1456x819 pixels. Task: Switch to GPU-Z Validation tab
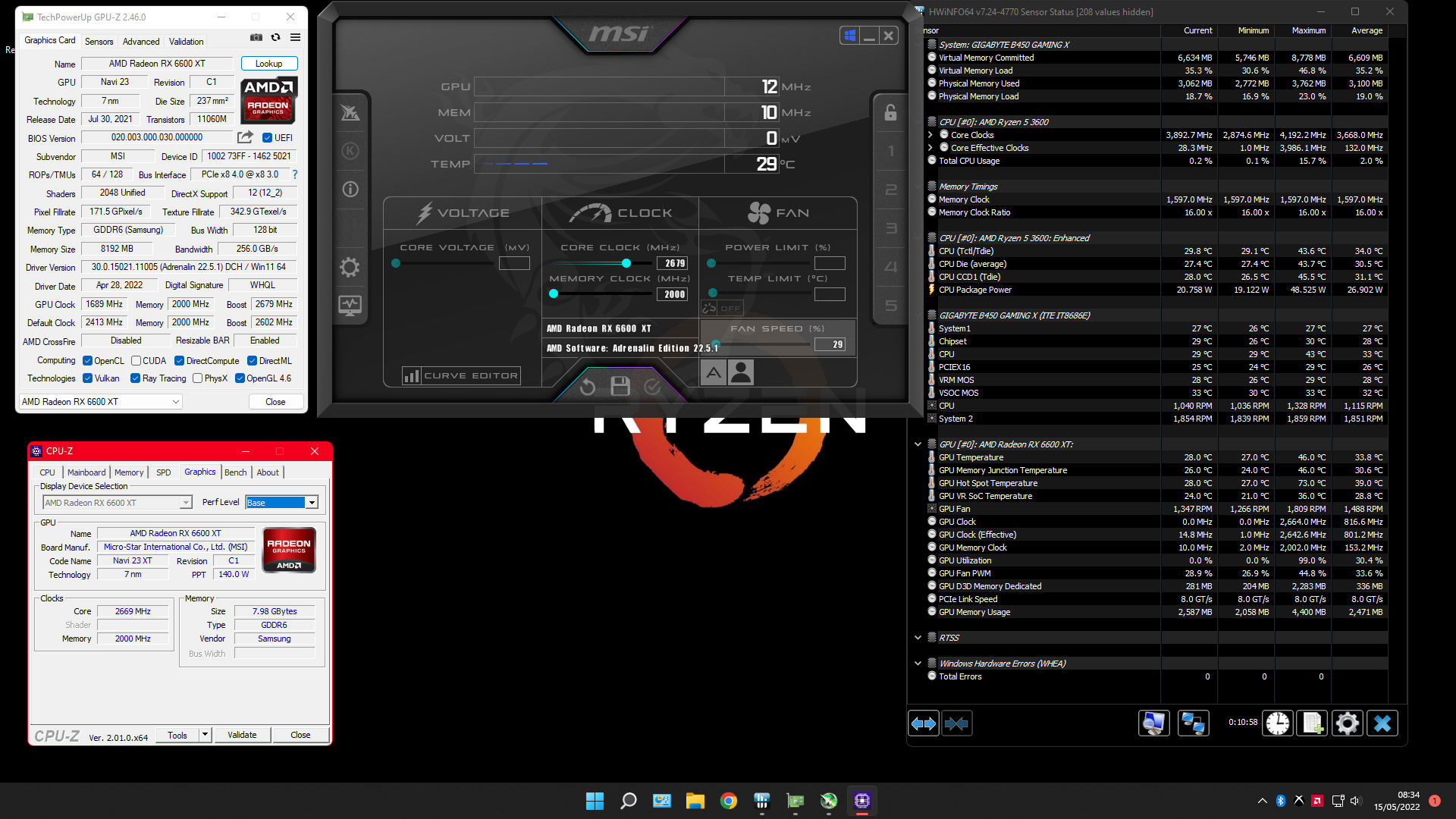tap(186, 42)
